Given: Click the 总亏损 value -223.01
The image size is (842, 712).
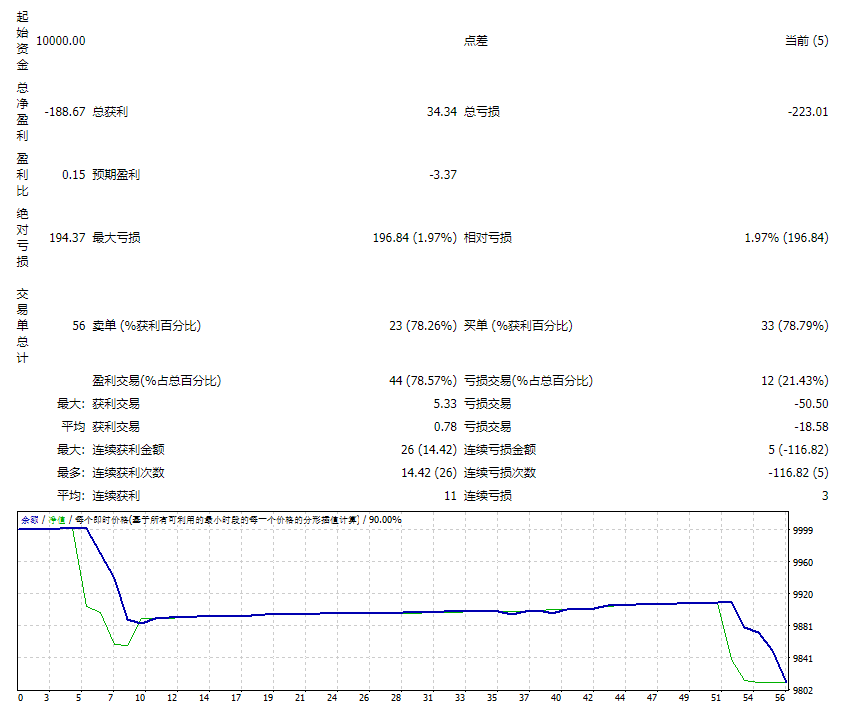Looking at the screenshot, I should [x=807, y=112].
